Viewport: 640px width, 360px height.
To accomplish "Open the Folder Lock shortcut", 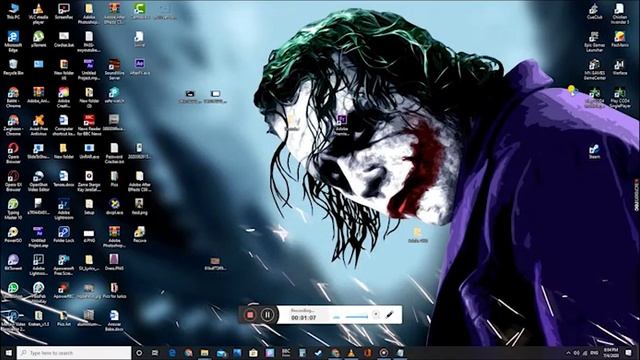I will tap(64, 234).
